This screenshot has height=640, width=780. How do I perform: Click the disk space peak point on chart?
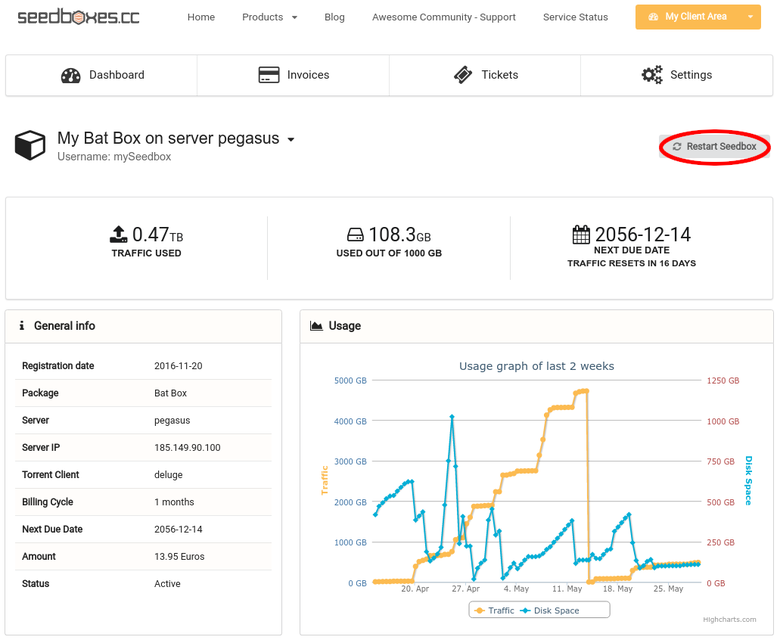[452, 417]
